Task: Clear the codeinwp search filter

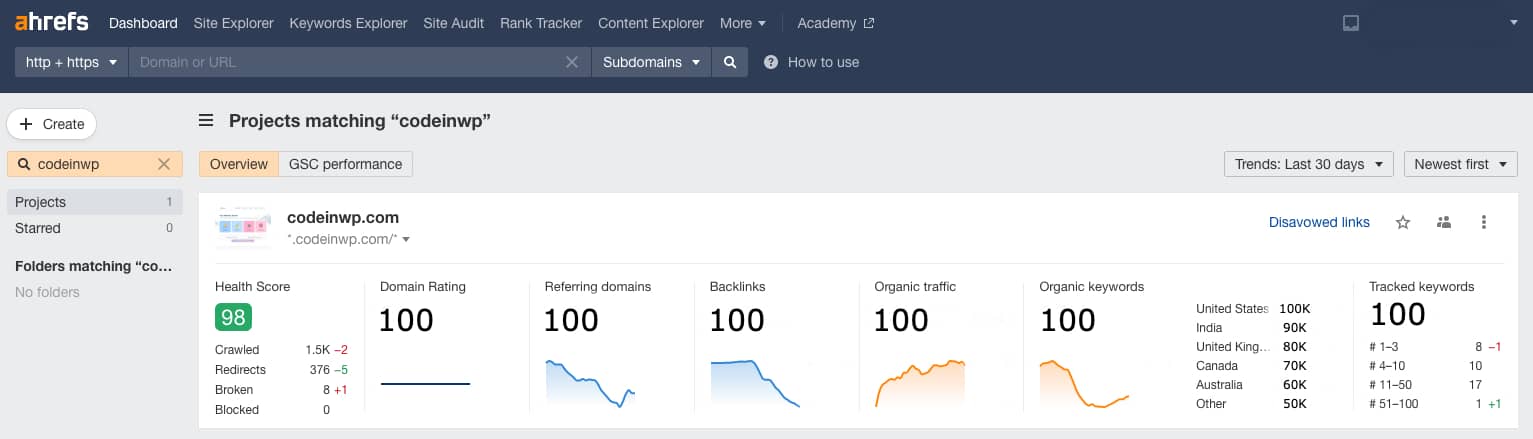Action: coord(165,164)
